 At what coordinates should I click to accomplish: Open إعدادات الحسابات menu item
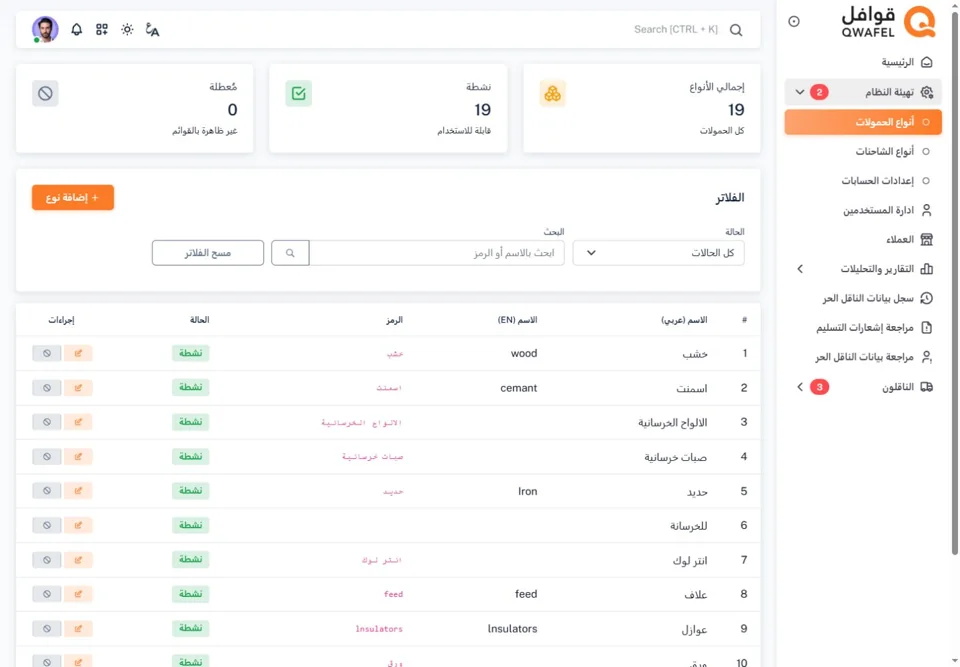[863, 181]
